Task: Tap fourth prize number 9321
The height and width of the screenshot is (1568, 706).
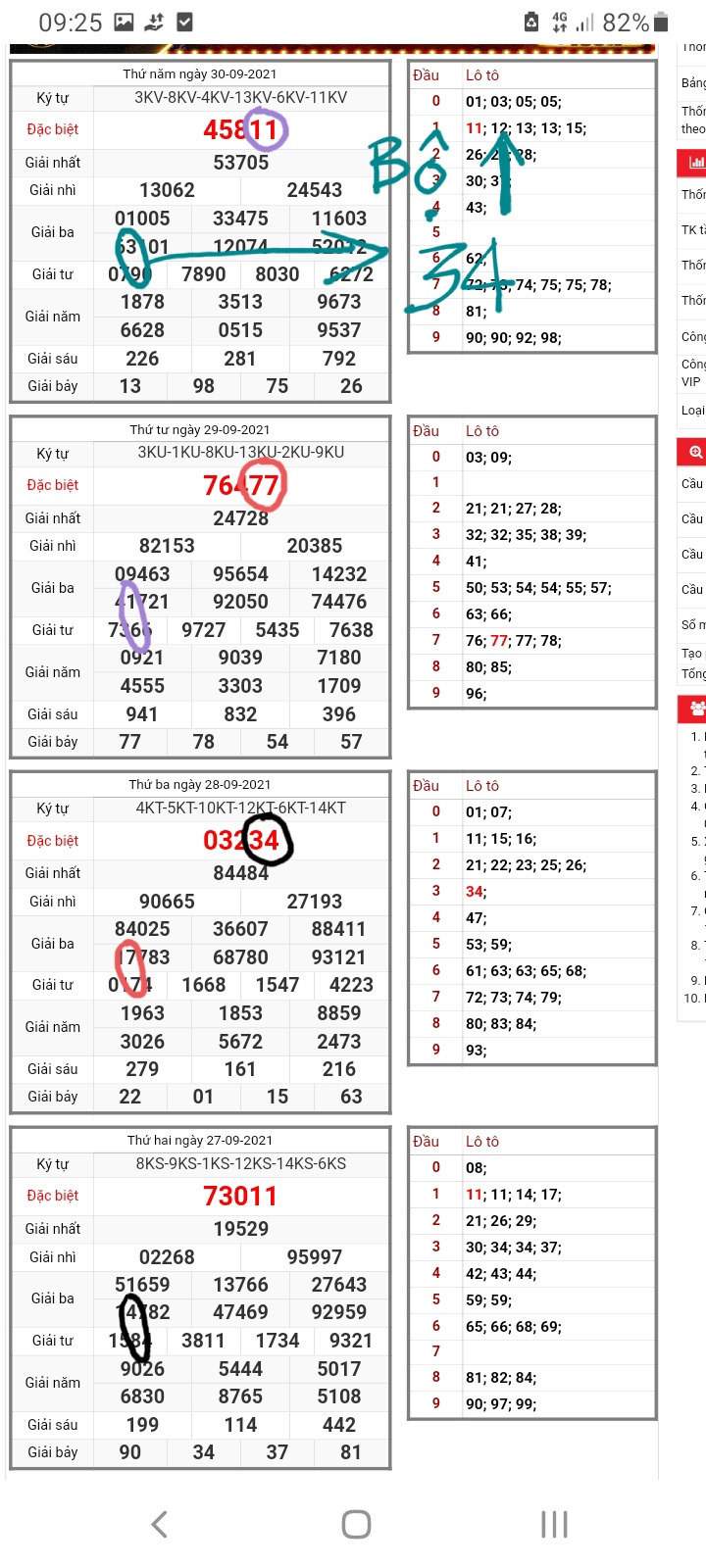Action: (x=351, y=1341)
